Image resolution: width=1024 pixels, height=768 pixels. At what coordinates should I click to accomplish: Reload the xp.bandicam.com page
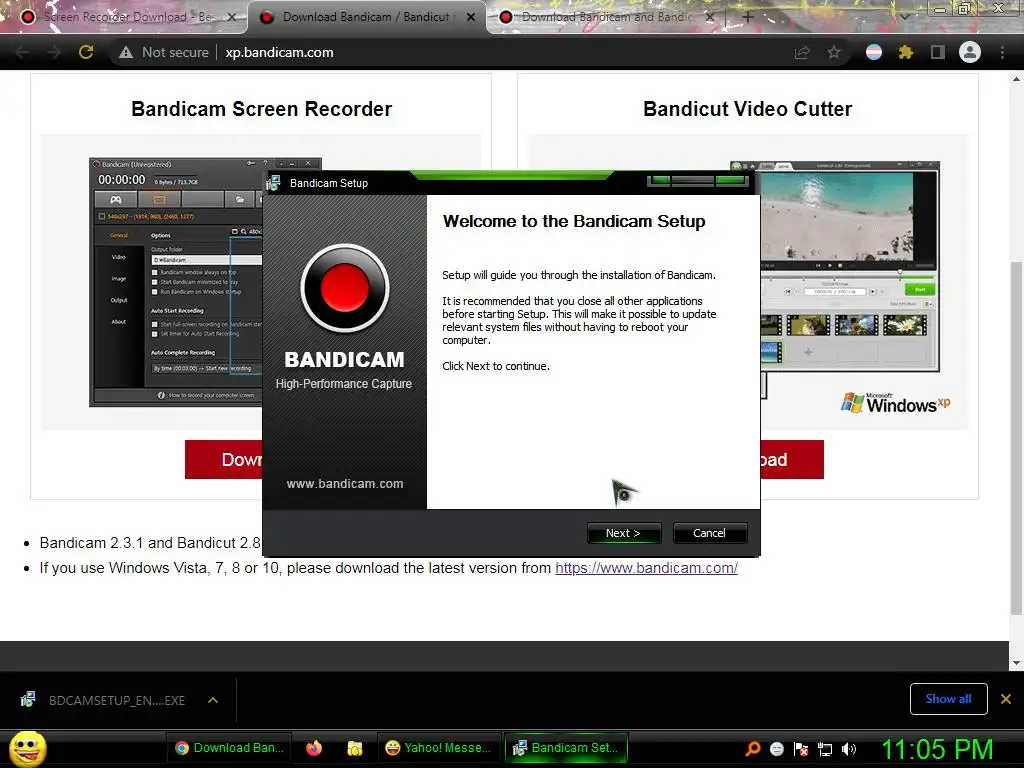(x=86, y=52)
